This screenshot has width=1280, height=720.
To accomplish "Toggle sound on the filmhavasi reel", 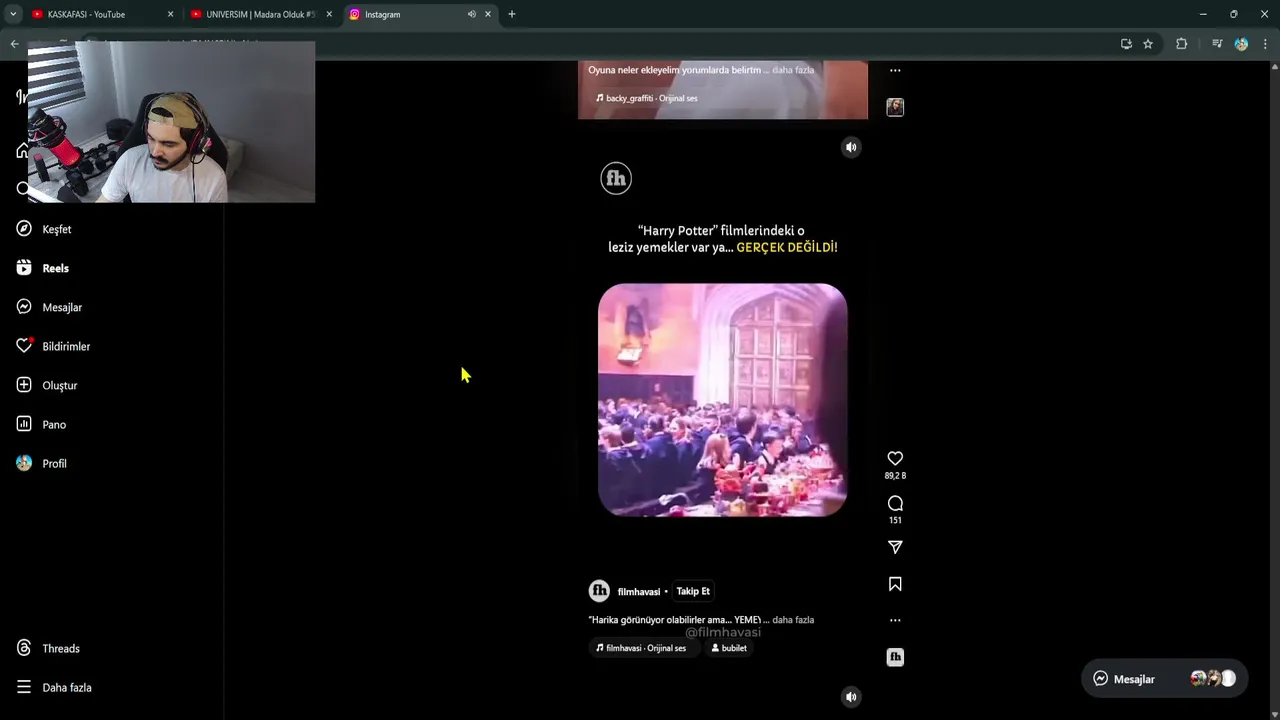I will tap(851, 147).
